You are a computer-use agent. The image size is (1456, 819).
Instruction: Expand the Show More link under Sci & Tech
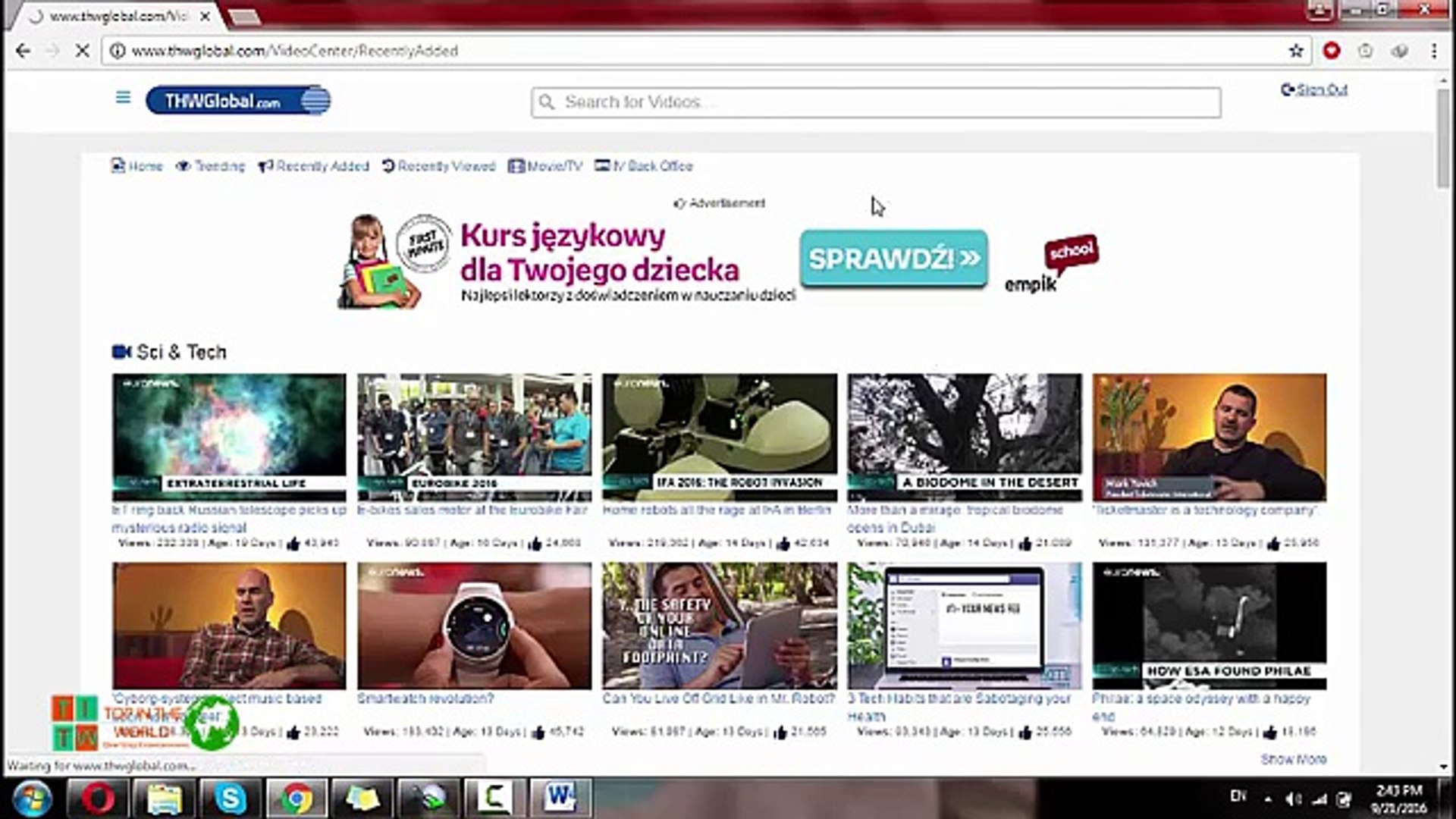1293,760
